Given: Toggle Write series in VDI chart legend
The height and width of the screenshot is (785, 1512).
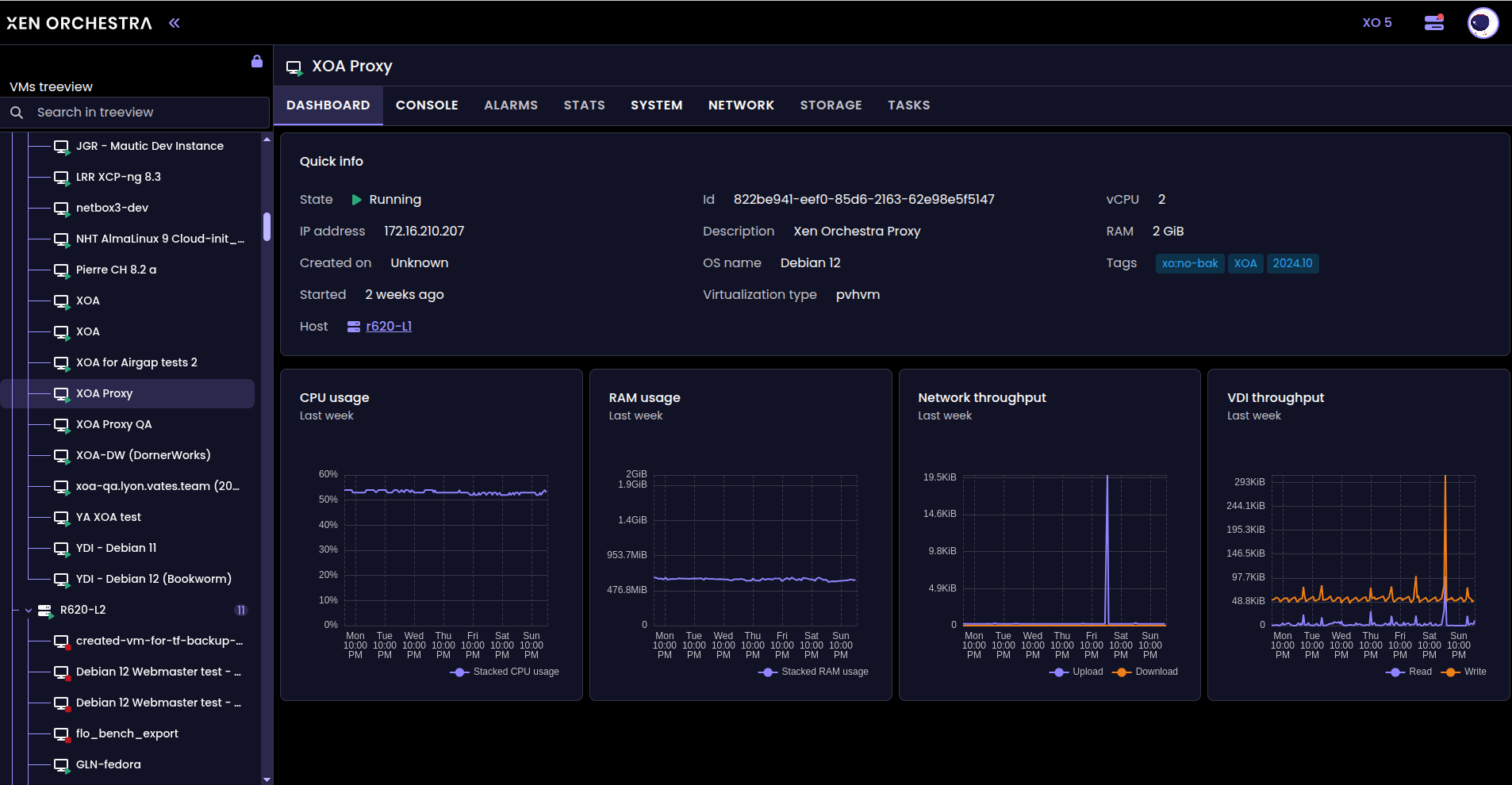Looking at the screenshot, I should pos(1464,672).
